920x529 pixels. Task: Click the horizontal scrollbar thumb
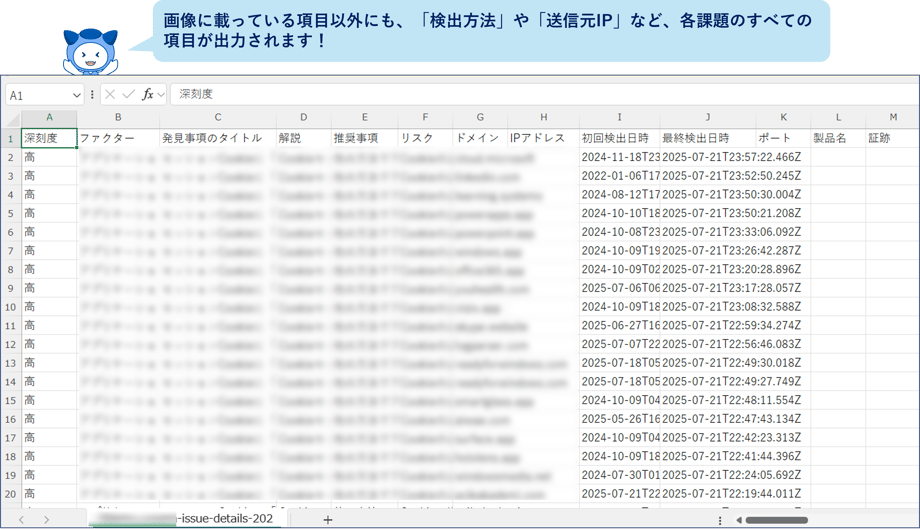pyautogui.click(x=776, y=520)
